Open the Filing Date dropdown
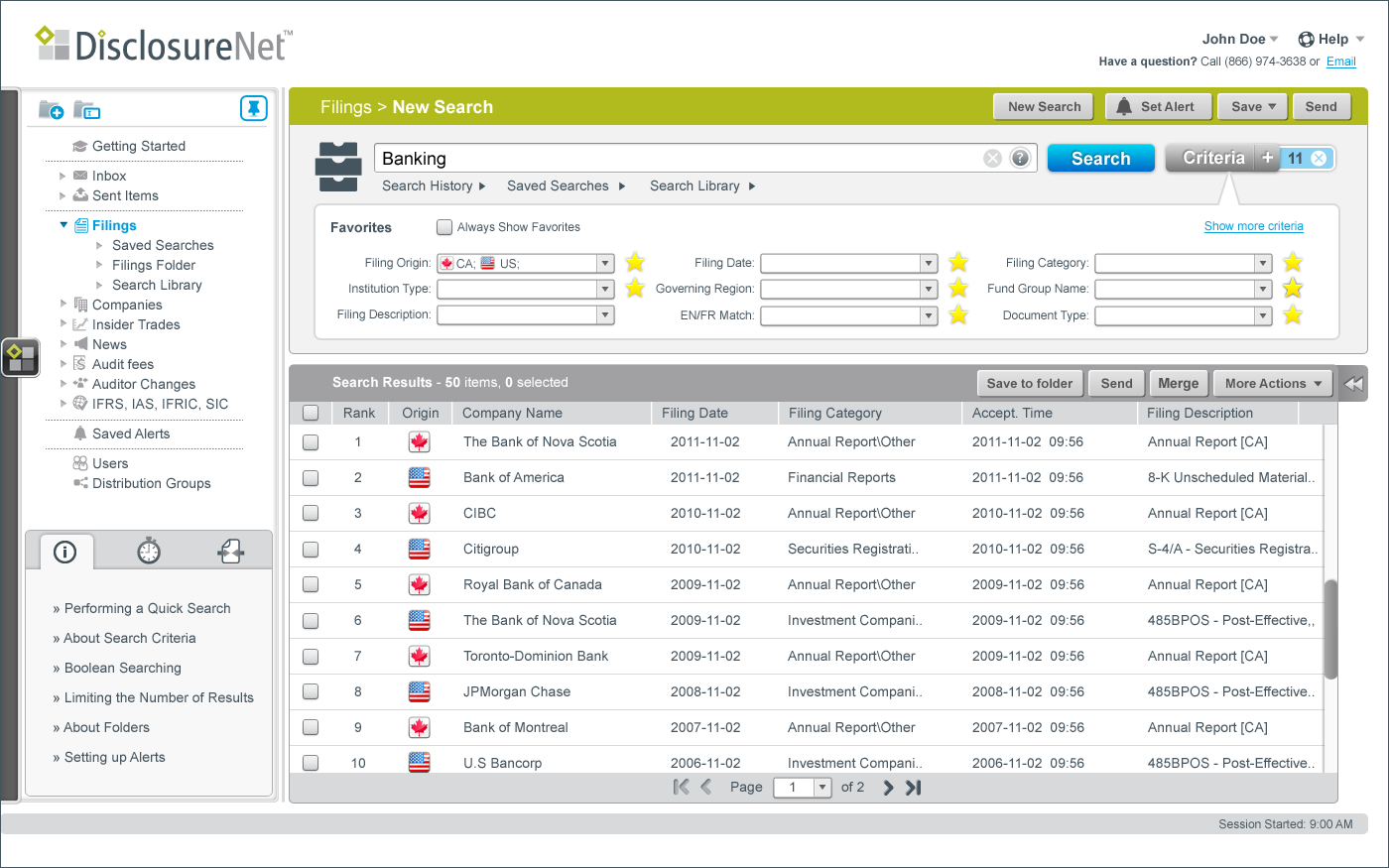1389x868 pixels. [929, 263]
